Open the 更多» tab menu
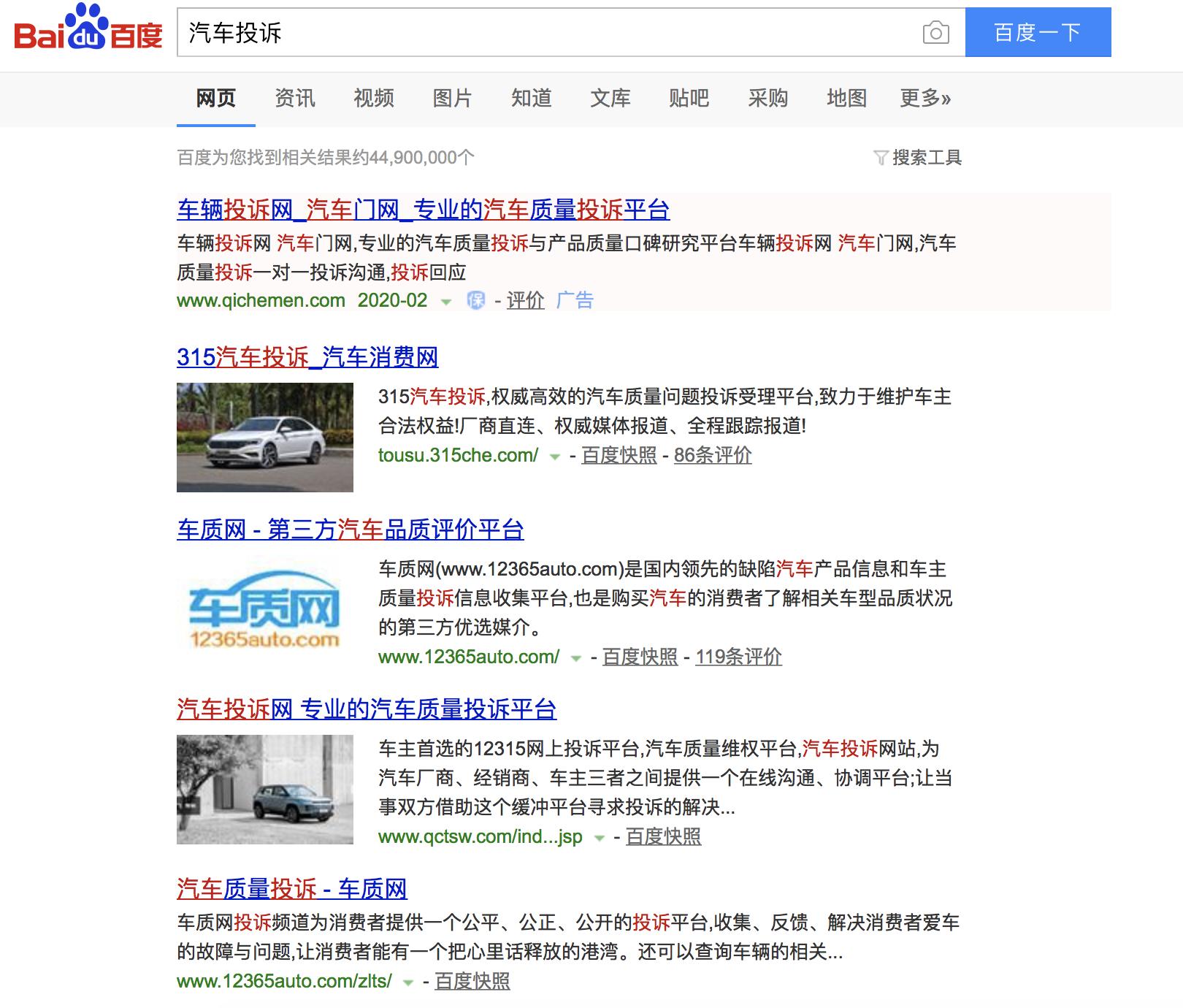Screen dimensions: 1183x1008 click(x=925, y=98)
